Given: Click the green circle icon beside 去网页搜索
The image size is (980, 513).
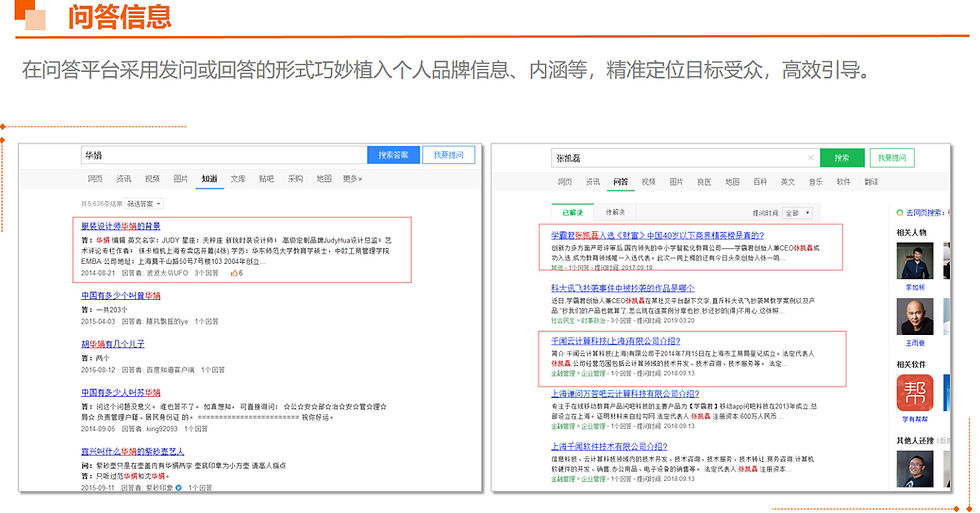Looking at the screenshot, I should pyautogui.click(x=900, y=213).
